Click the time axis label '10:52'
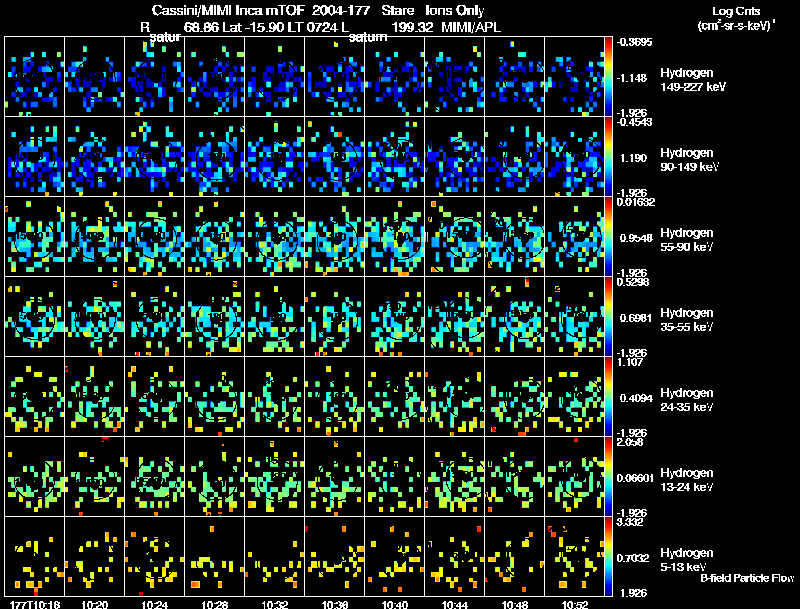Screen dimensions: 800x609 575,604
